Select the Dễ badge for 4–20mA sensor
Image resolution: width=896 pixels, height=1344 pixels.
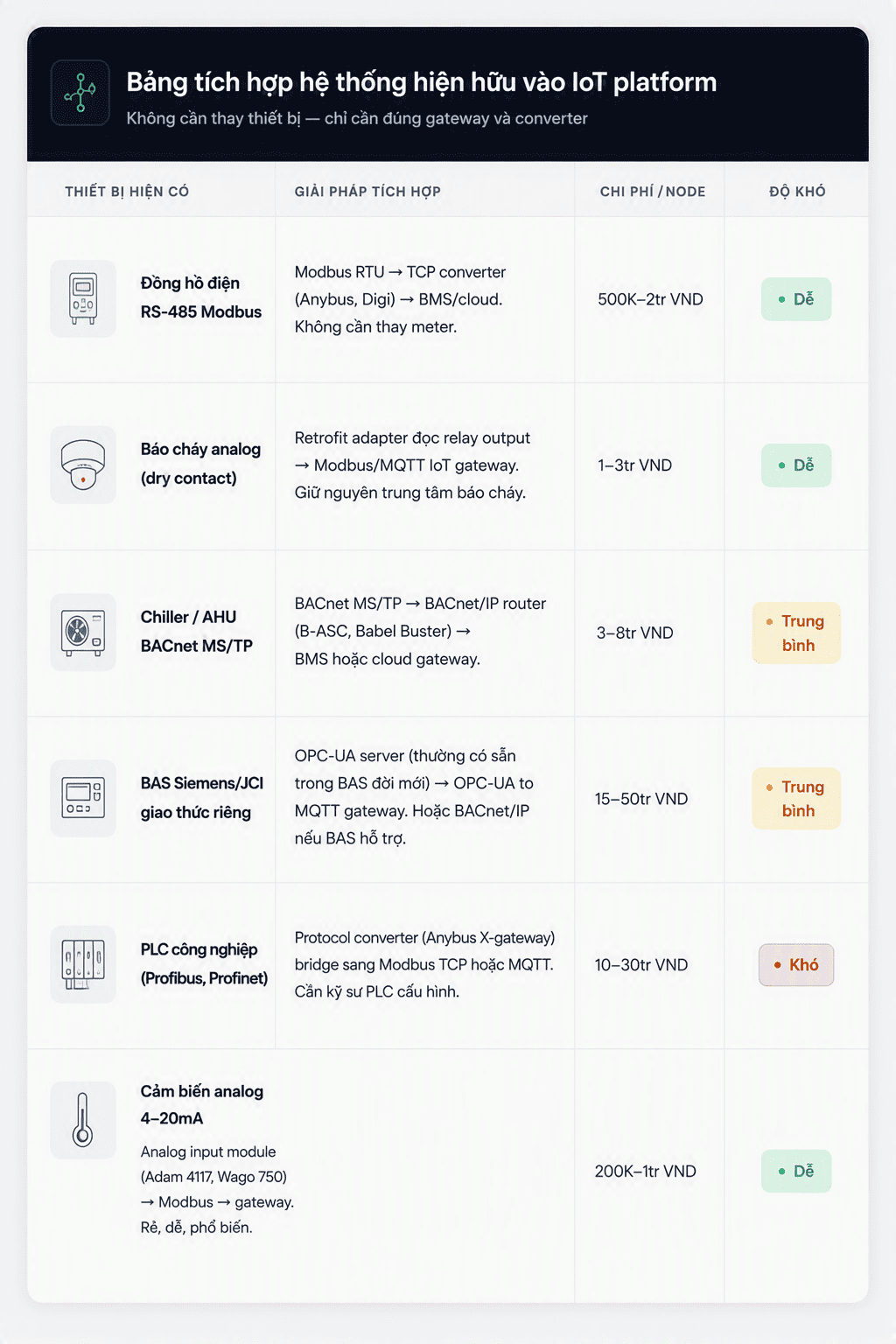pyautogui.click(x=796, y=1171)
